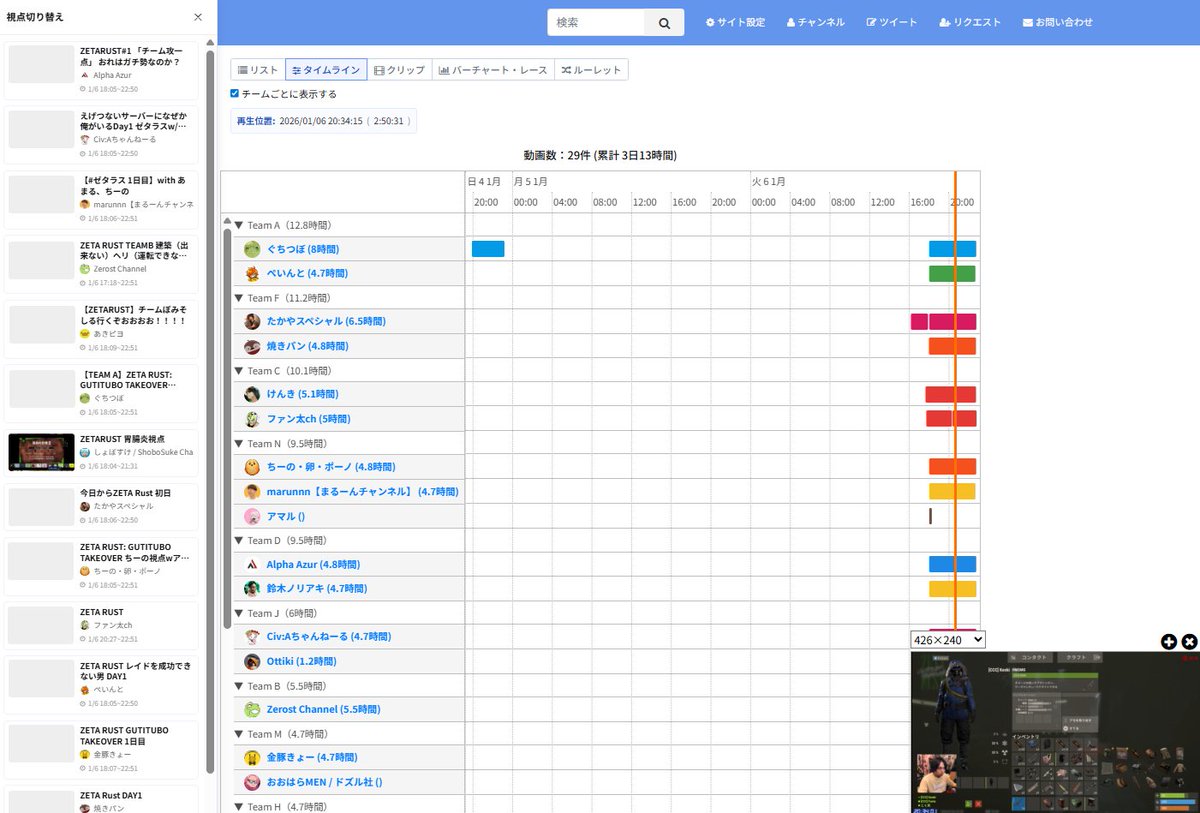Select ZETARUST#1 チーム攻一点 video card
1200x813 pixels.
[x=103, y=68]
